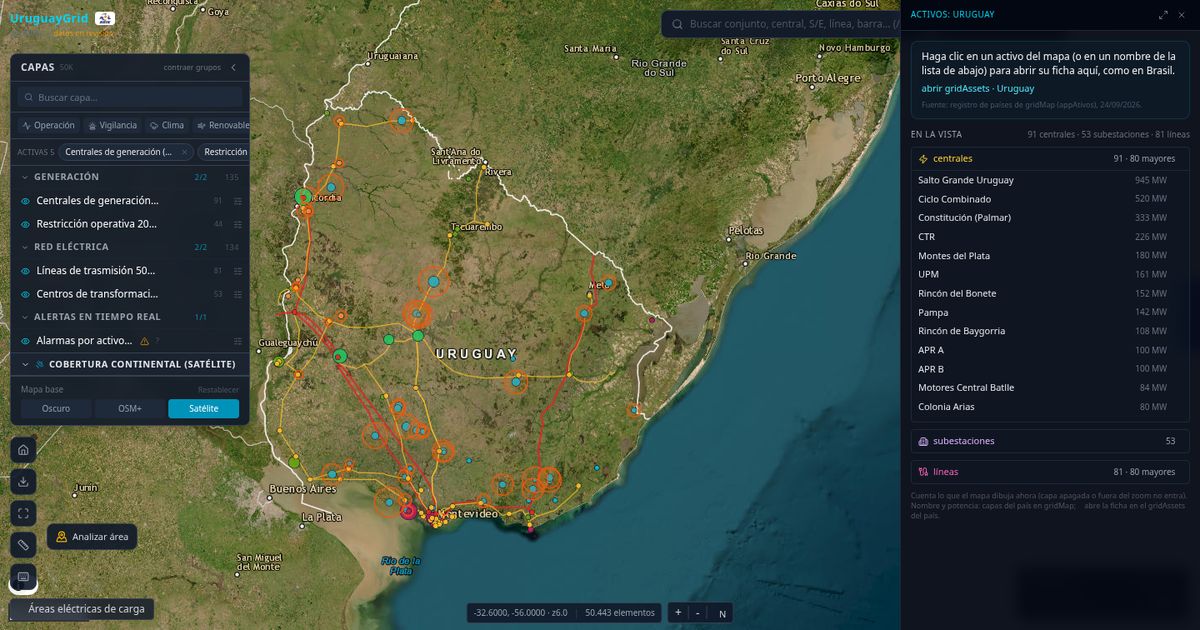Click the download map icon
This screenshot has width=1200, height=630.
coord(23,481)
